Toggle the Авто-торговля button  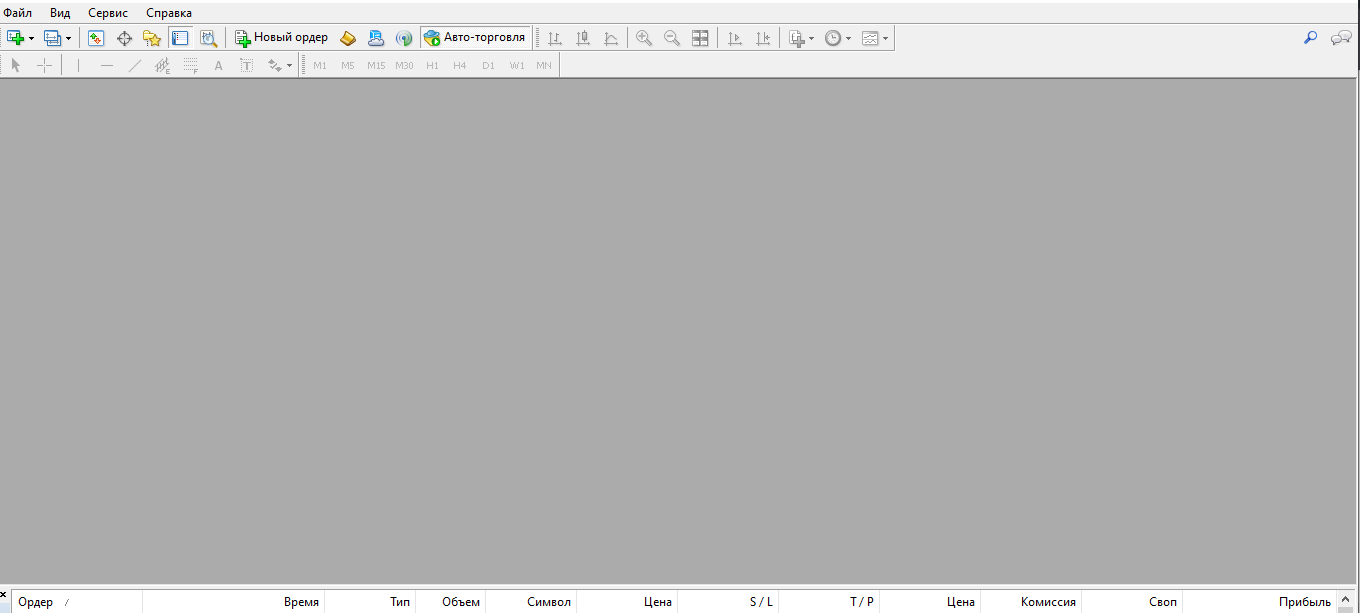[475, 38]
